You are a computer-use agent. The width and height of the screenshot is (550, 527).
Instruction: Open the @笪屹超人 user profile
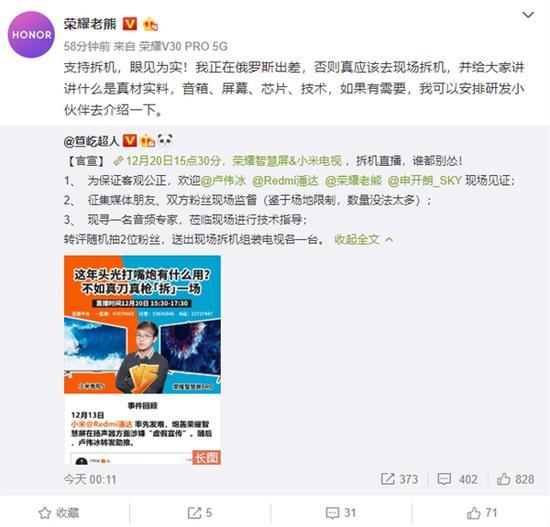[92, 141]
